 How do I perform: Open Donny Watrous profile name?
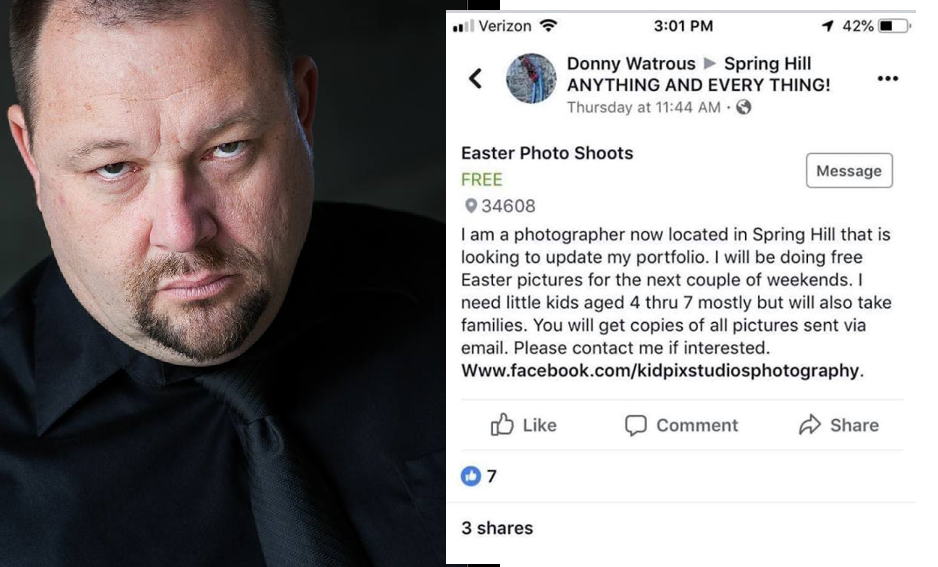coord(631,63)
